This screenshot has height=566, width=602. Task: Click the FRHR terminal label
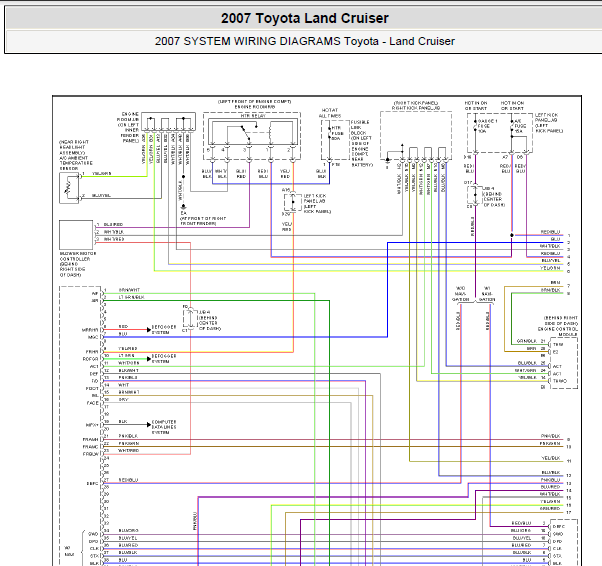pyautogui.click(x=92, y=352)
